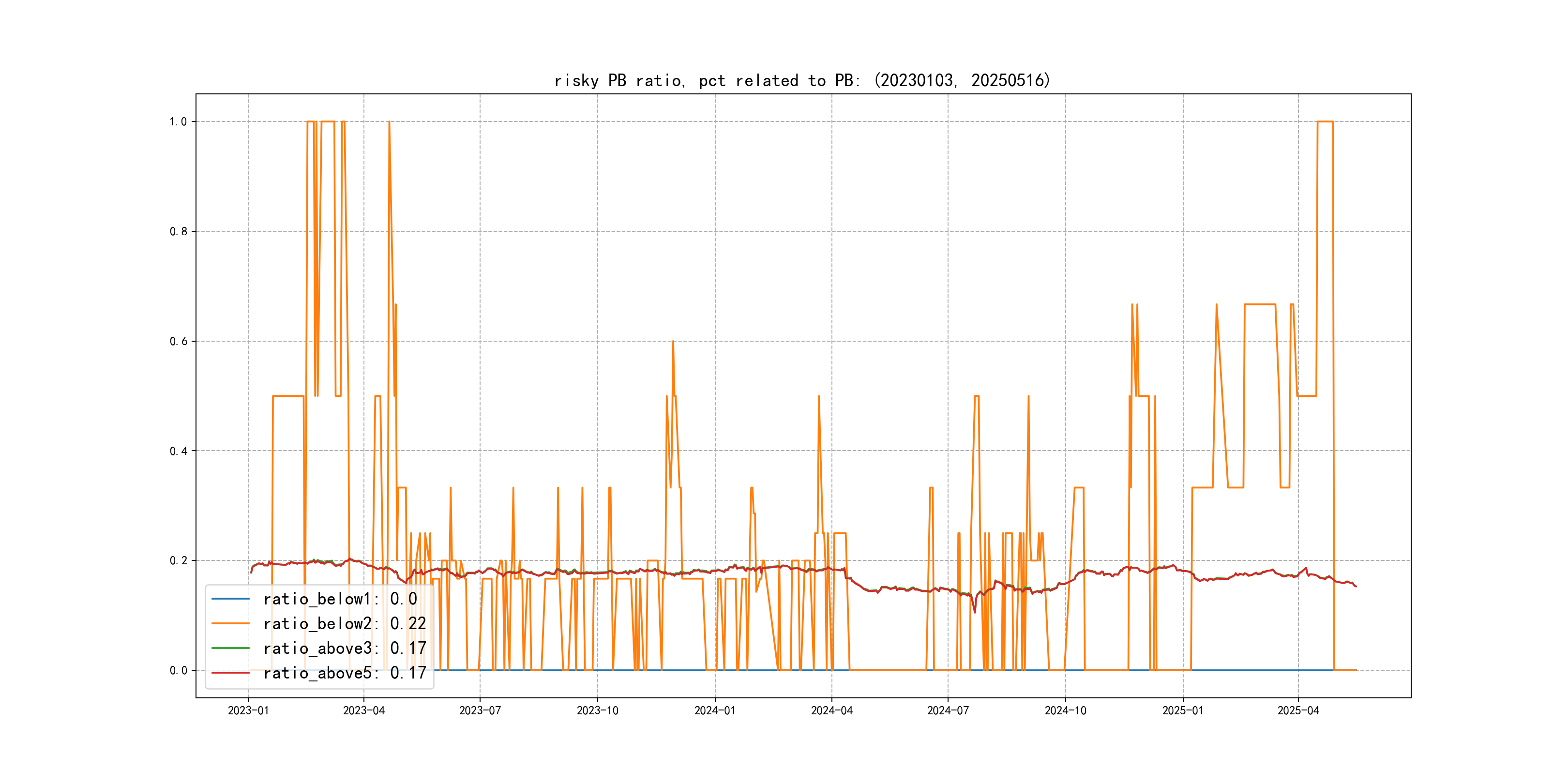Select the 'ratio_above5: 0.17' legend label
The height and width of the screenshot is (784, 1568).
(344, 673)
